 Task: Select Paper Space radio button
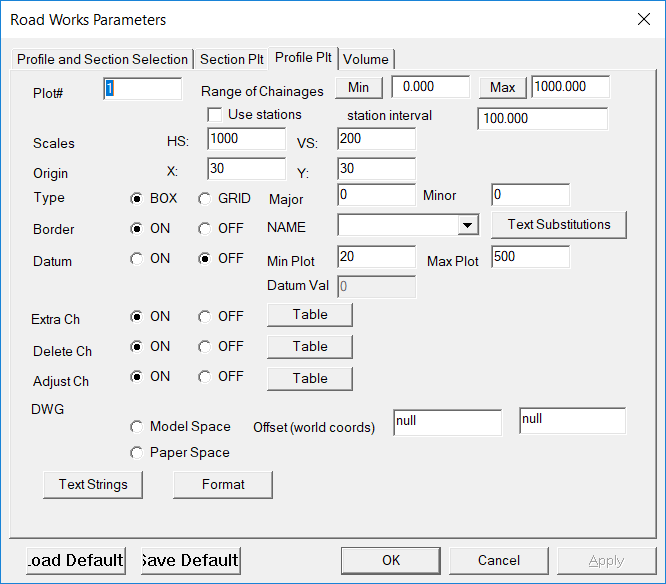tap(137, 452)
